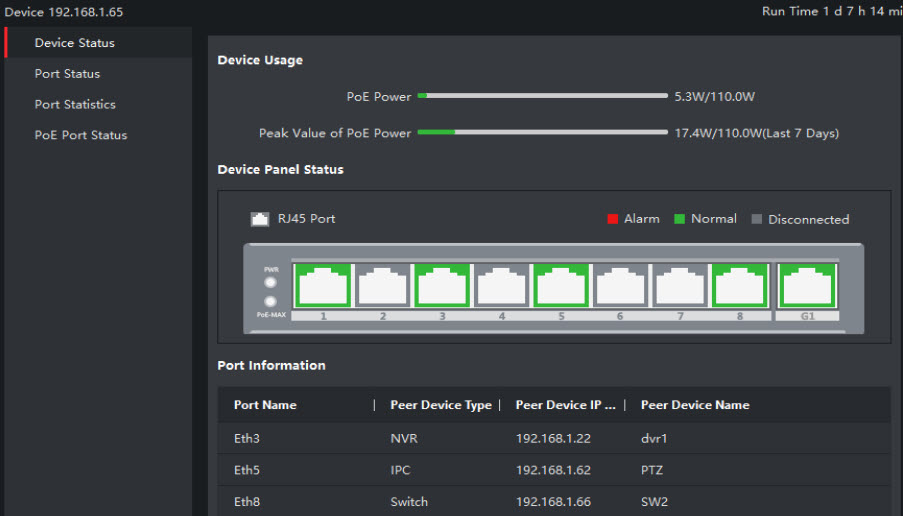Select port 8 connected to SW2
Image resolution: width=903 pixels, height=516 pixels.
click(739, 286)
